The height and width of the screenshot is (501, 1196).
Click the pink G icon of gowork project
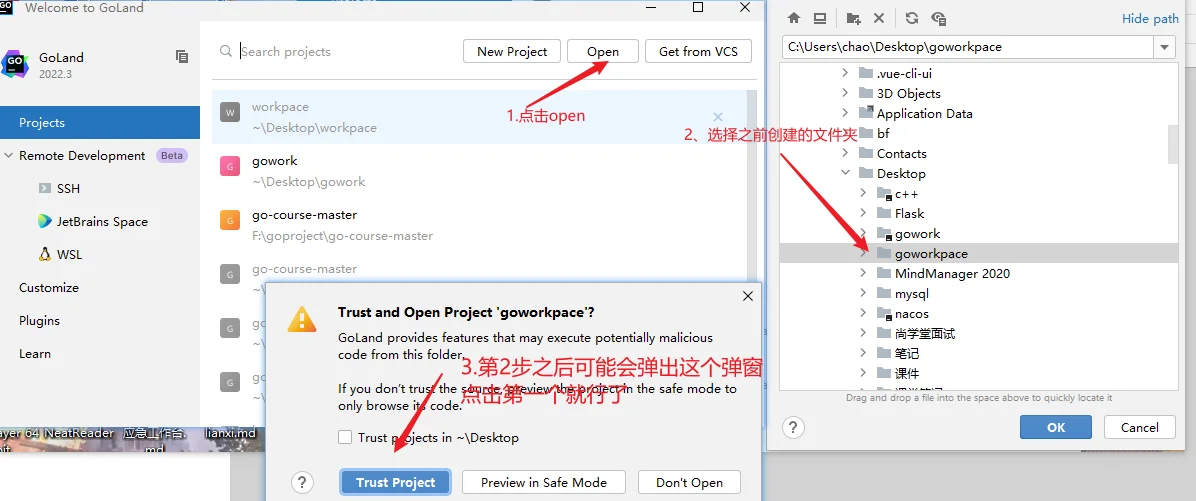[x=230, y=167]
